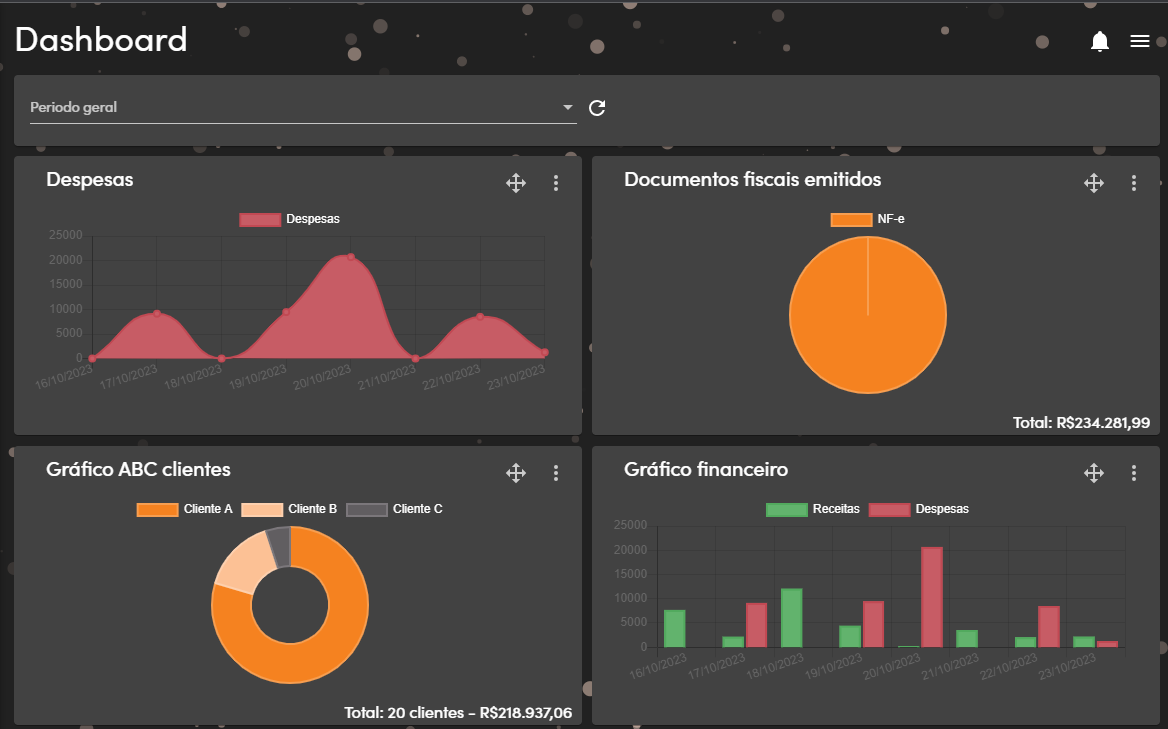Click the refresh period icon

pyautogui.click(x=597, y=108)
